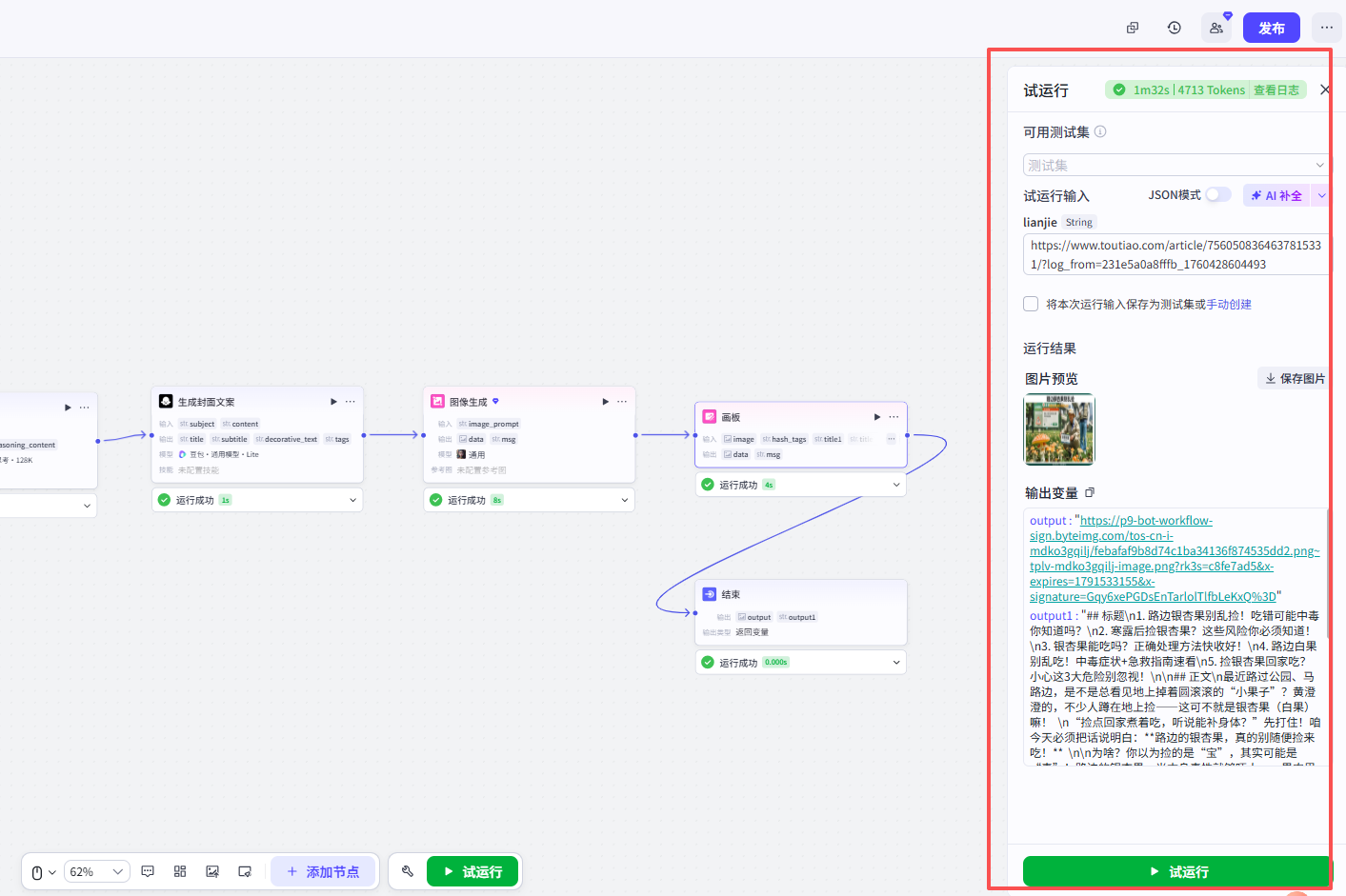1346x896 pixels.
Task: Open the 62% zoom level dropdown
Action: [96, 871]
